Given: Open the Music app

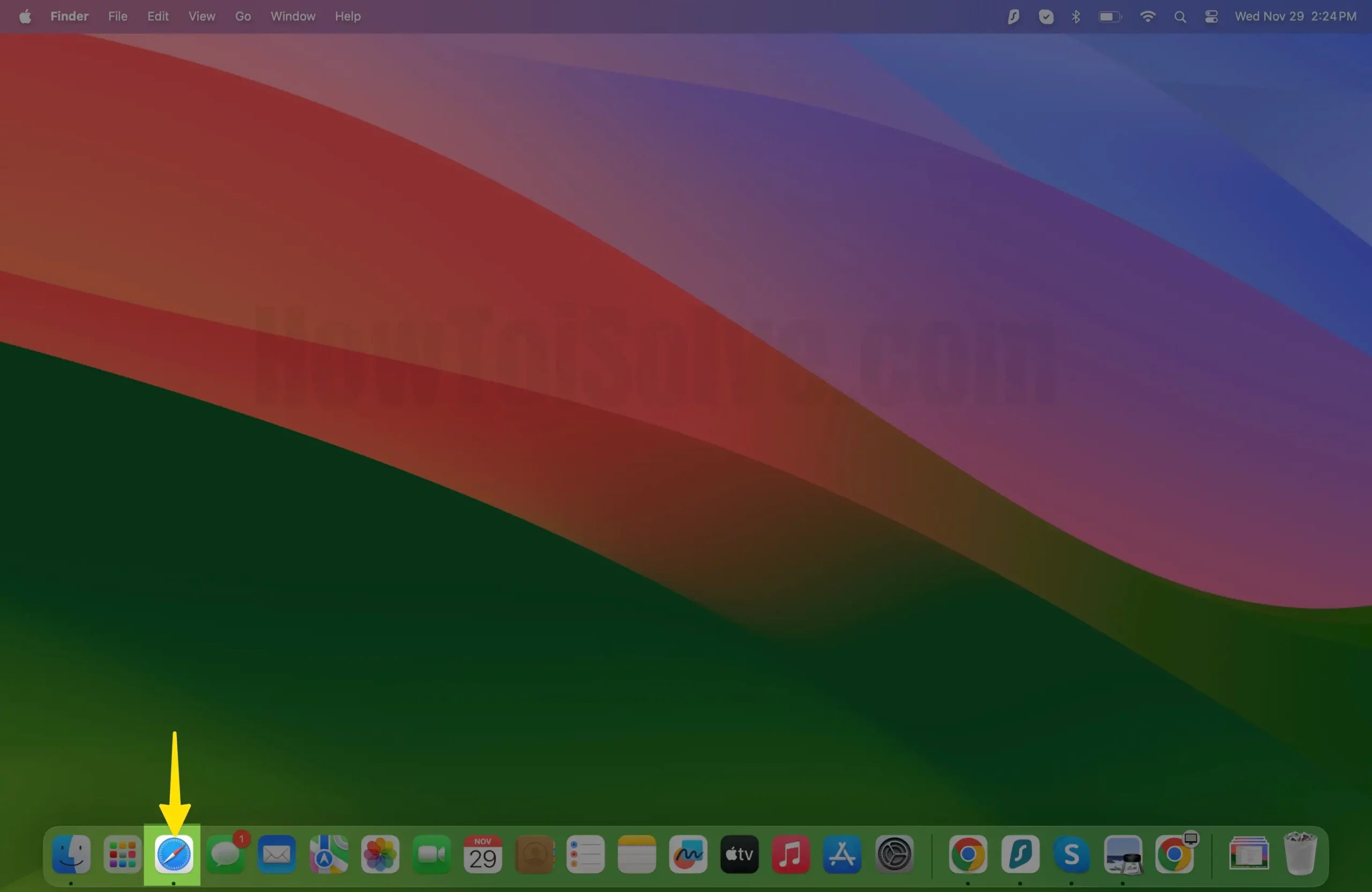Looking at the screenshot, I should click(x=791, y=854).
